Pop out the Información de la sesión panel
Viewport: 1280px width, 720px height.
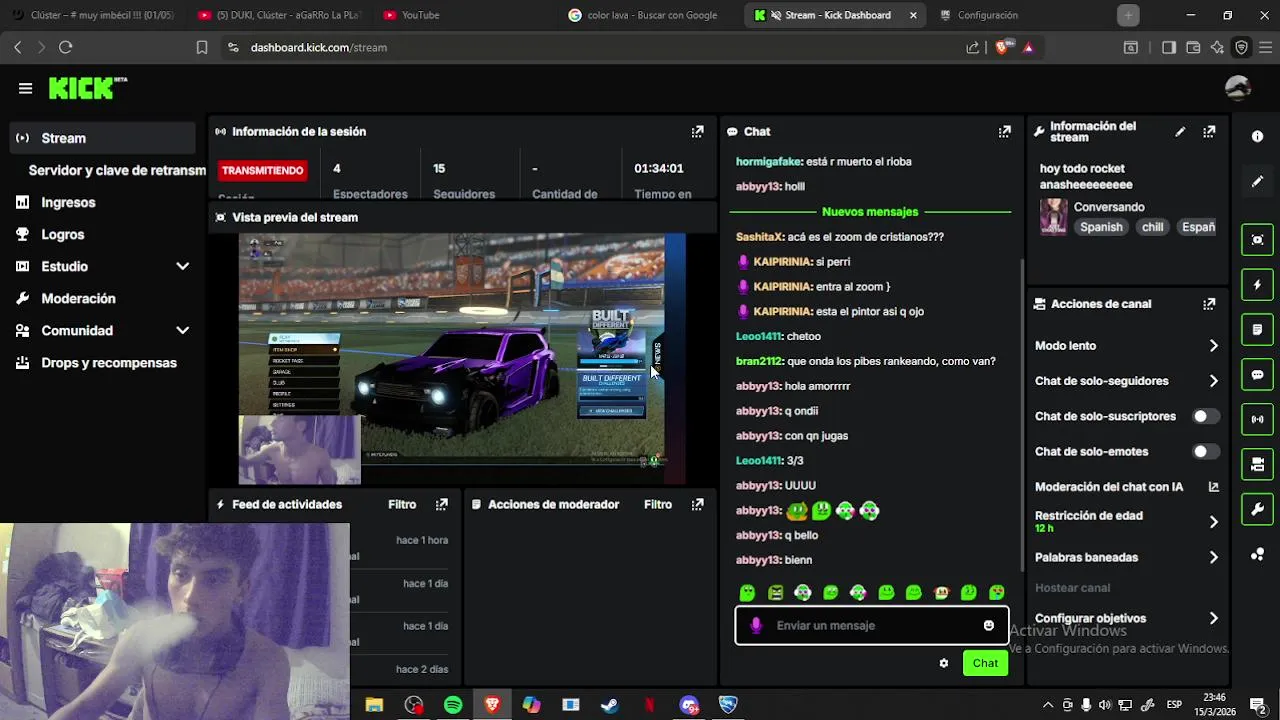(x=697, y=131)
